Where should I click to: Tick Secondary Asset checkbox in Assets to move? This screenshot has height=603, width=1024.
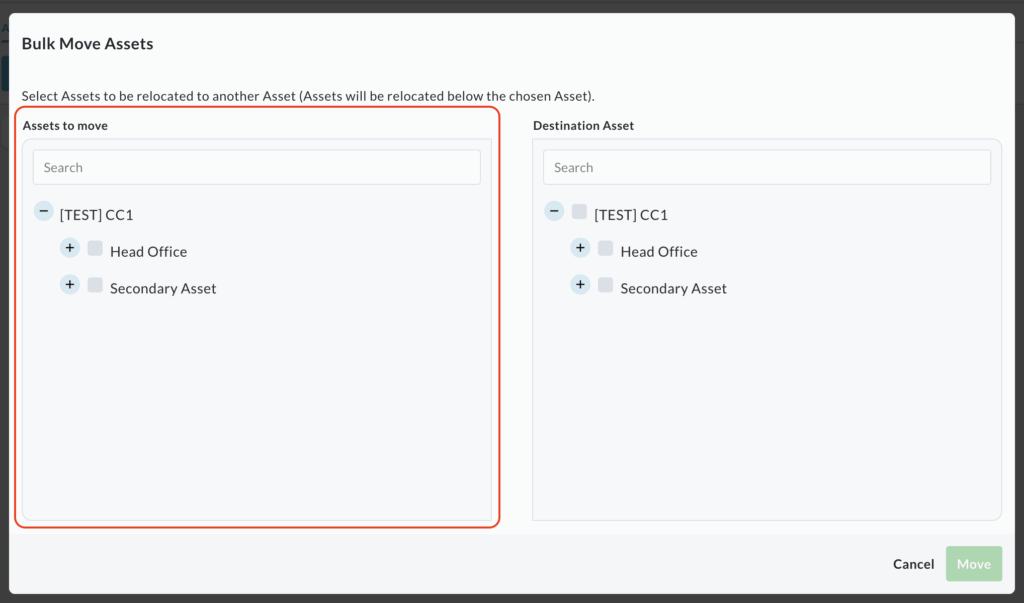click(95, 285)
